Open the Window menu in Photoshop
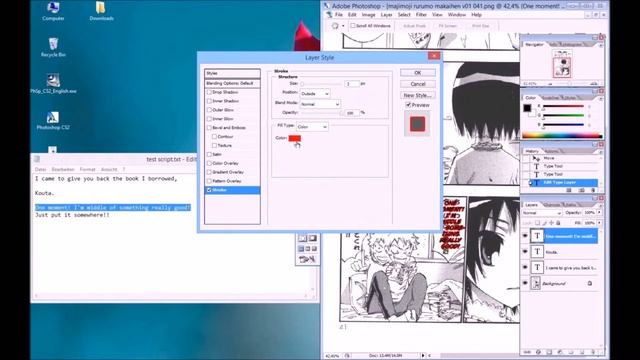640x360 pixels. coord(456,15)
